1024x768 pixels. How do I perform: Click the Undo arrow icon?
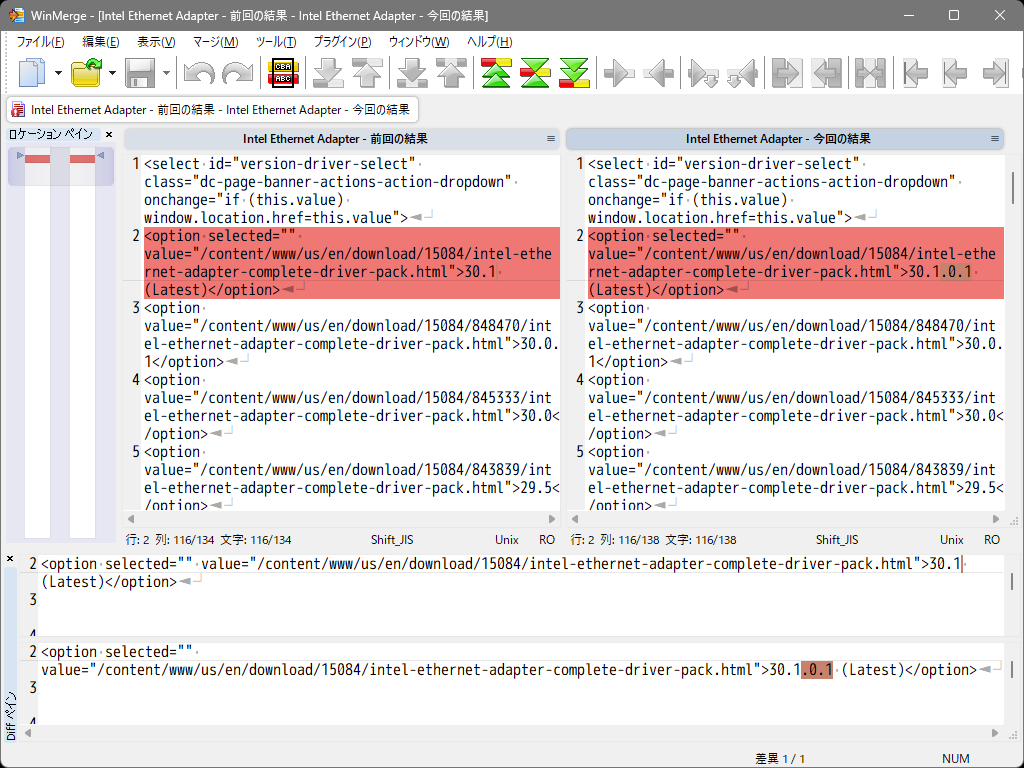199,72
